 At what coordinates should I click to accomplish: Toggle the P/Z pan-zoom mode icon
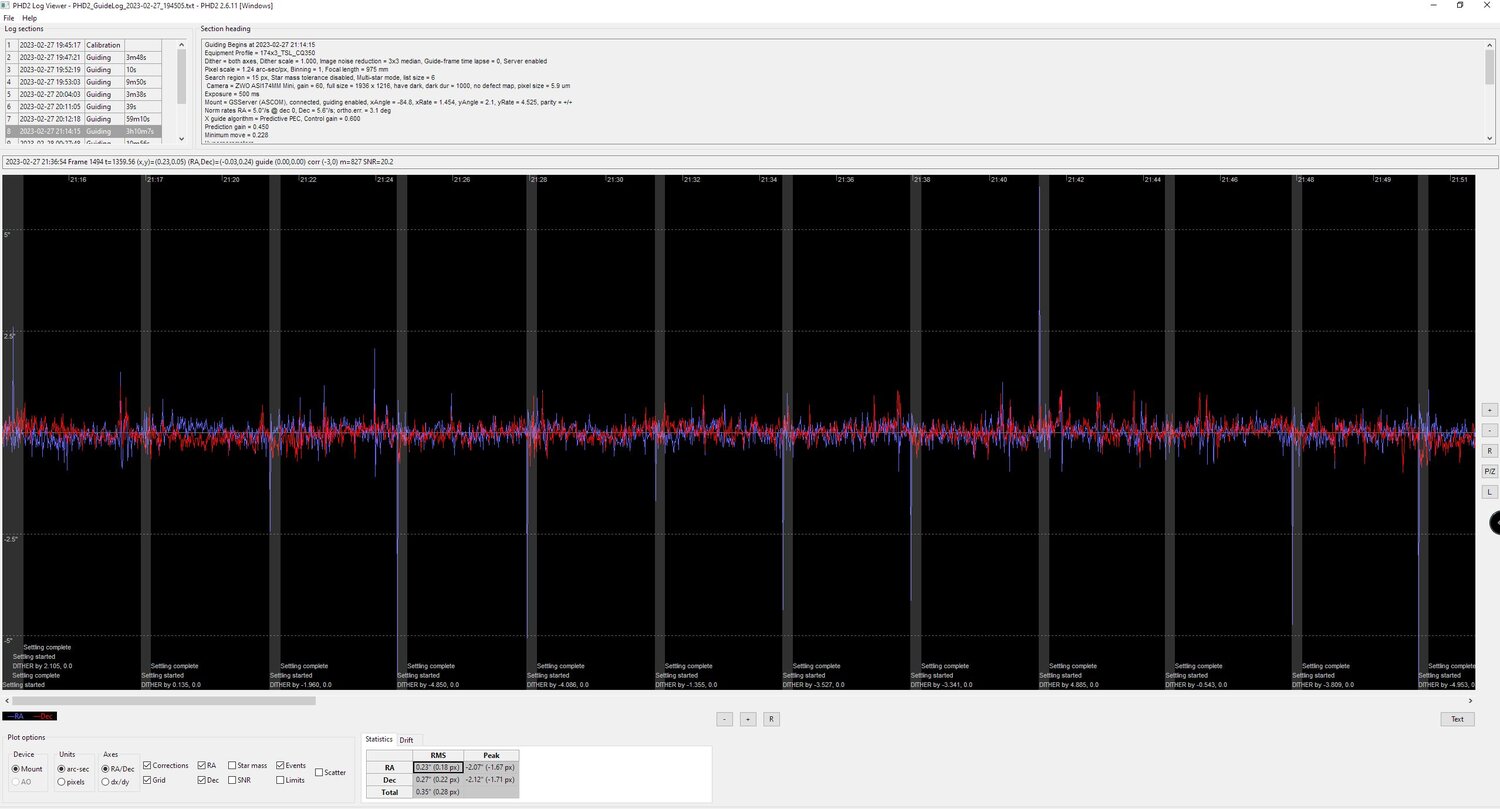pos(1489,470)
